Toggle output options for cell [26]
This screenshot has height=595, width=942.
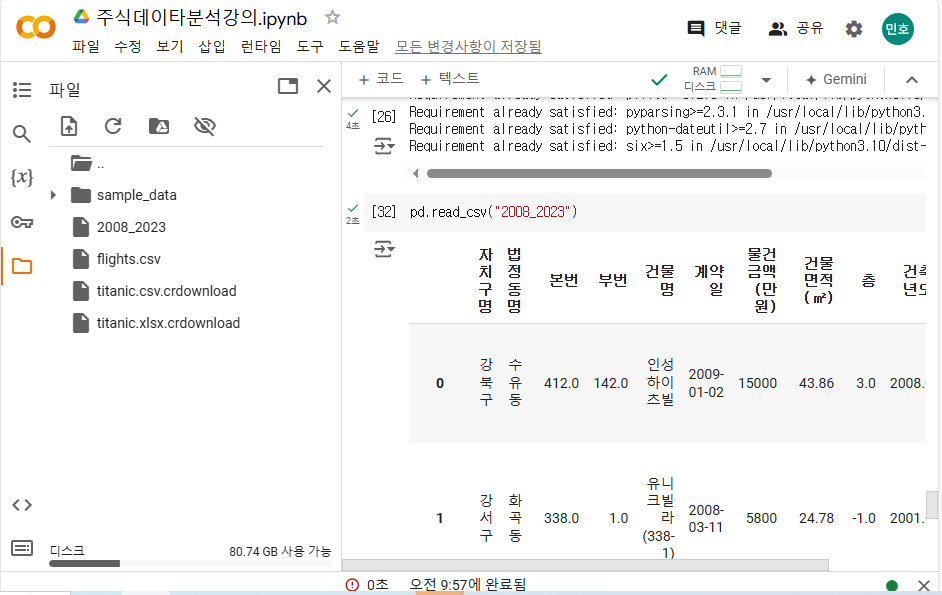[x=384, y=146]
